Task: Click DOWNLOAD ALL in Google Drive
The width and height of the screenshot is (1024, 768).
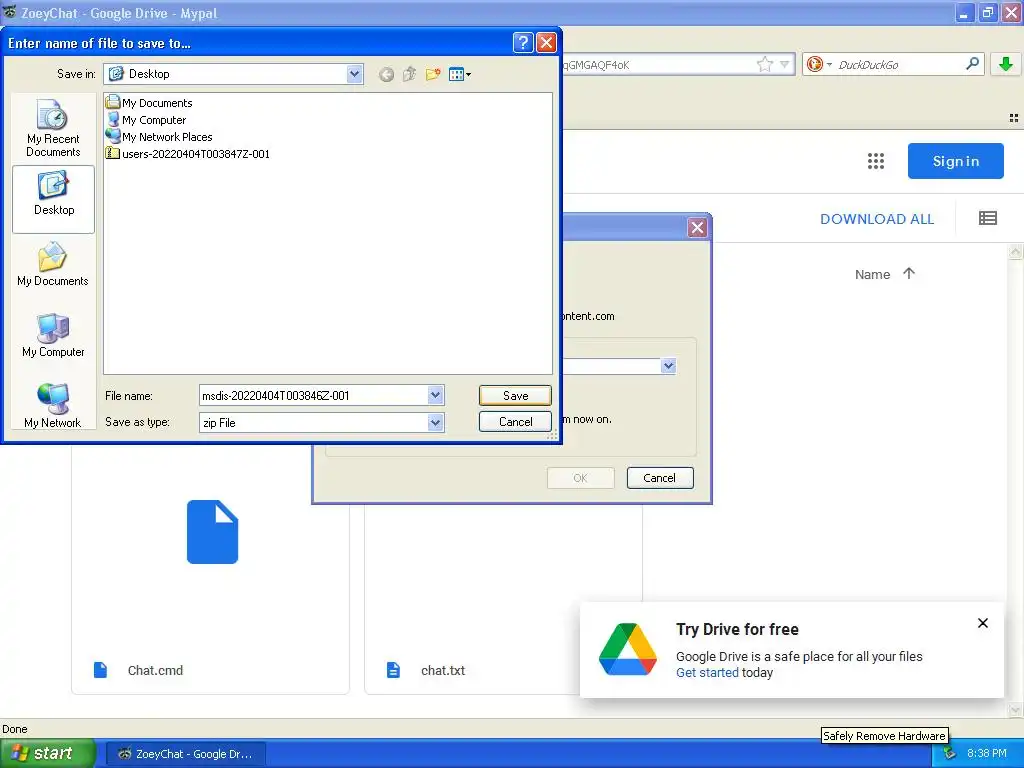Action: click(876, 219)
